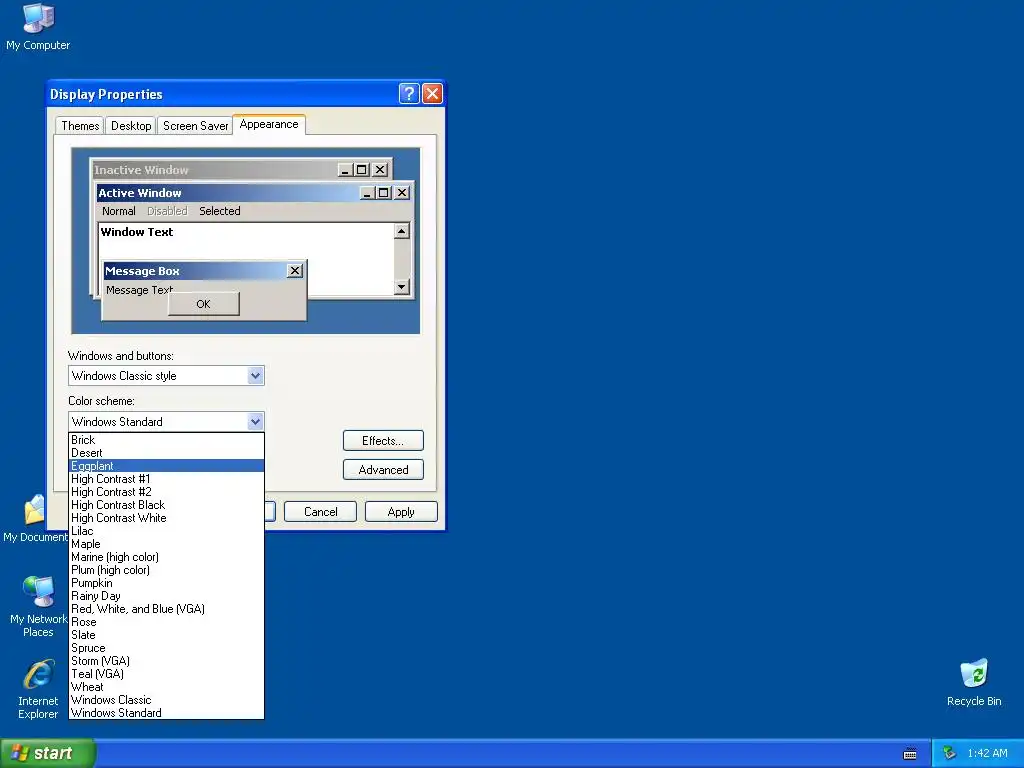This screenshot has width=1024, height=768.
Task: Choose Slate color scheme
Action: (x=166, y=635)
